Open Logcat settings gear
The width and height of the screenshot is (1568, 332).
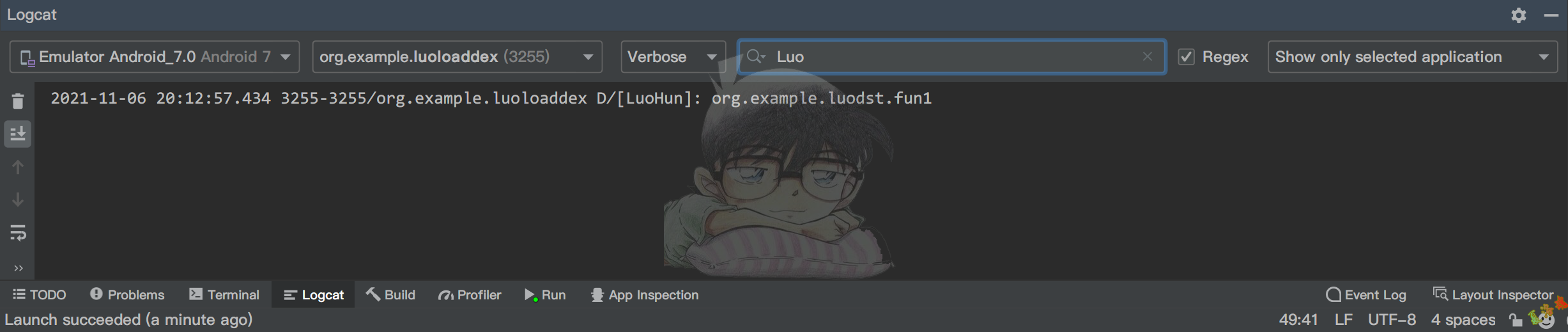[1519, 15]
